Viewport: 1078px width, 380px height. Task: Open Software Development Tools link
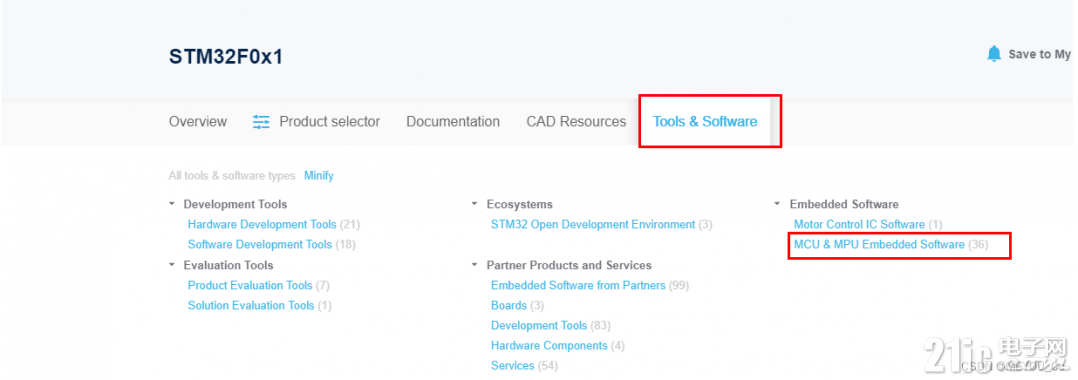coord(260,245)
